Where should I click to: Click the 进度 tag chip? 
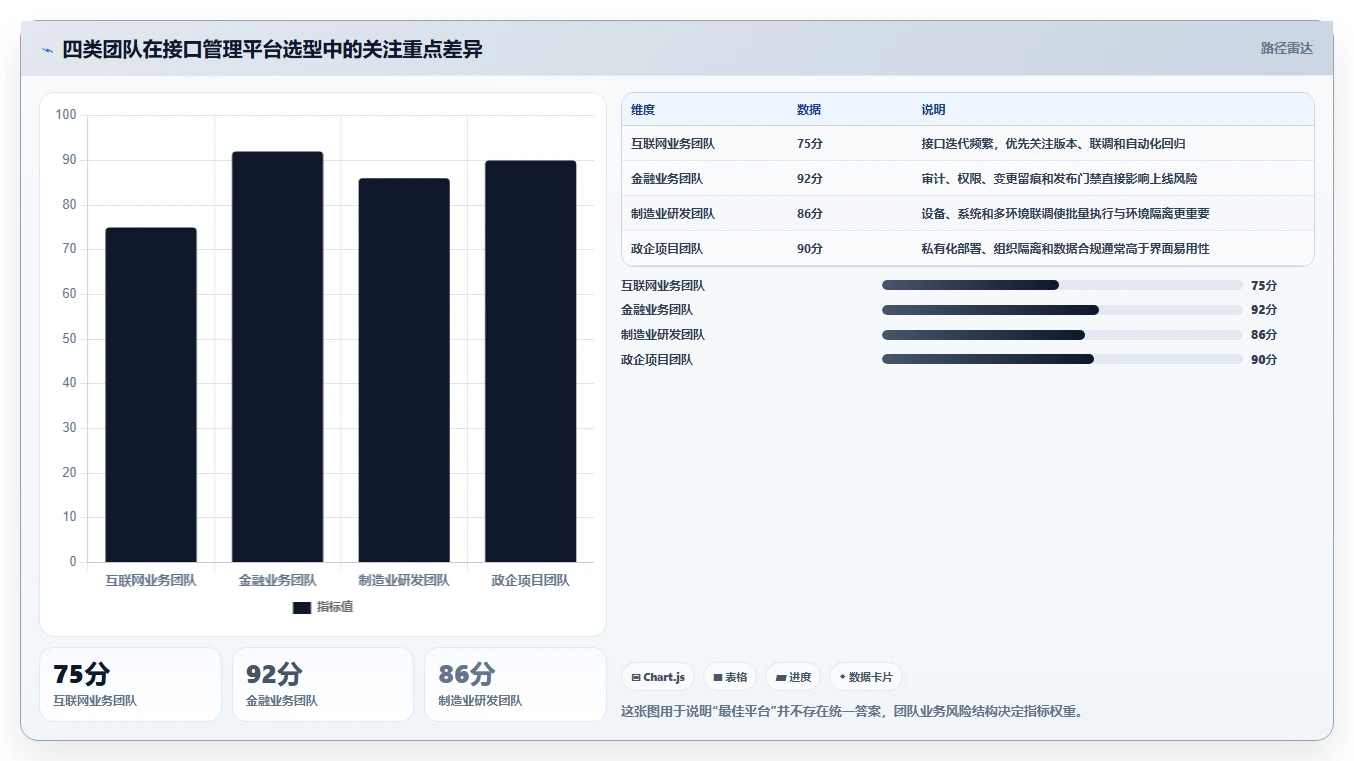point(793,677)
